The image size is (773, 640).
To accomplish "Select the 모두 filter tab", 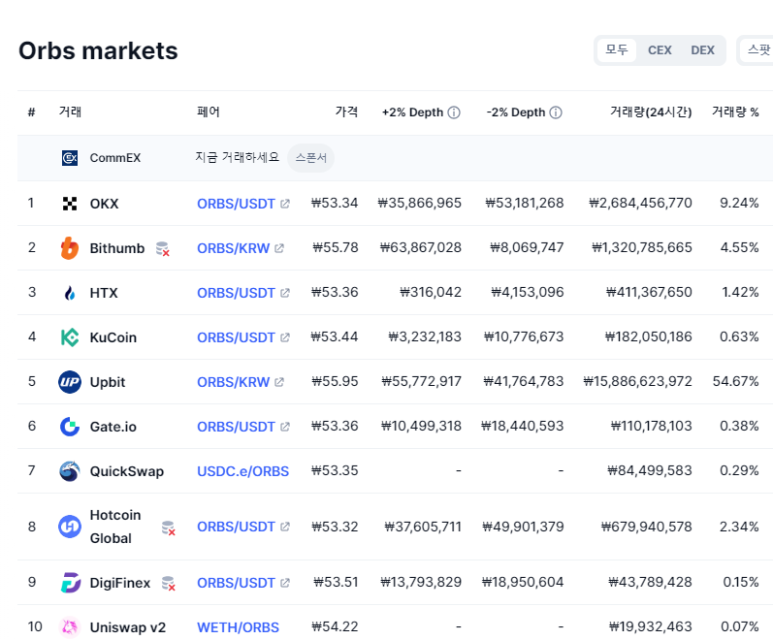I will (616, 50).
